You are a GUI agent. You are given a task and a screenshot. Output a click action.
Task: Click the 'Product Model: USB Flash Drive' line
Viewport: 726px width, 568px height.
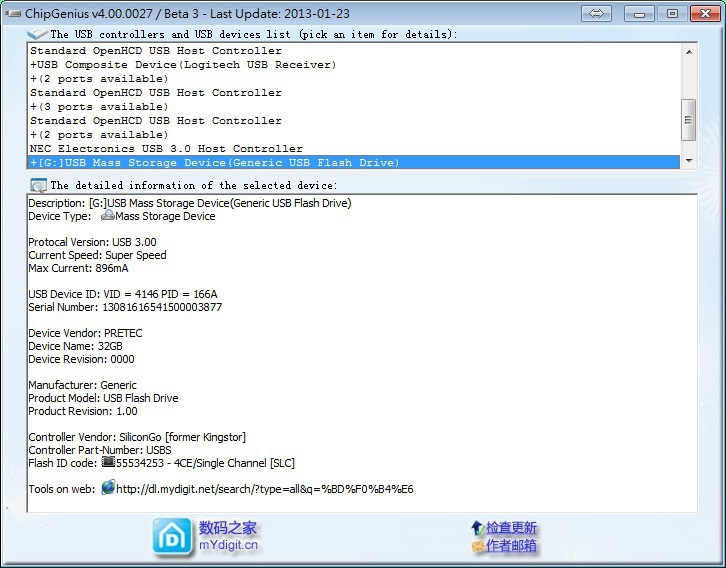(103, 398)
